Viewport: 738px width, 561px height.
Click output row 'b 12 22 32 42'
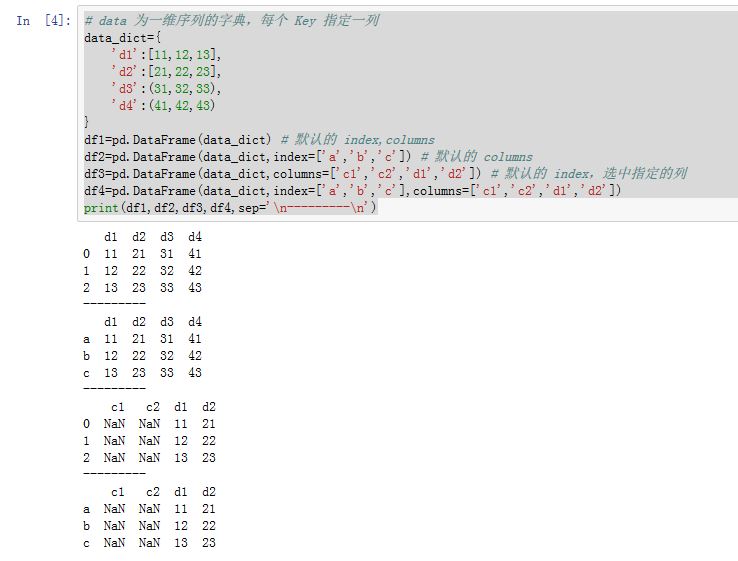click(x=142, y=356)
